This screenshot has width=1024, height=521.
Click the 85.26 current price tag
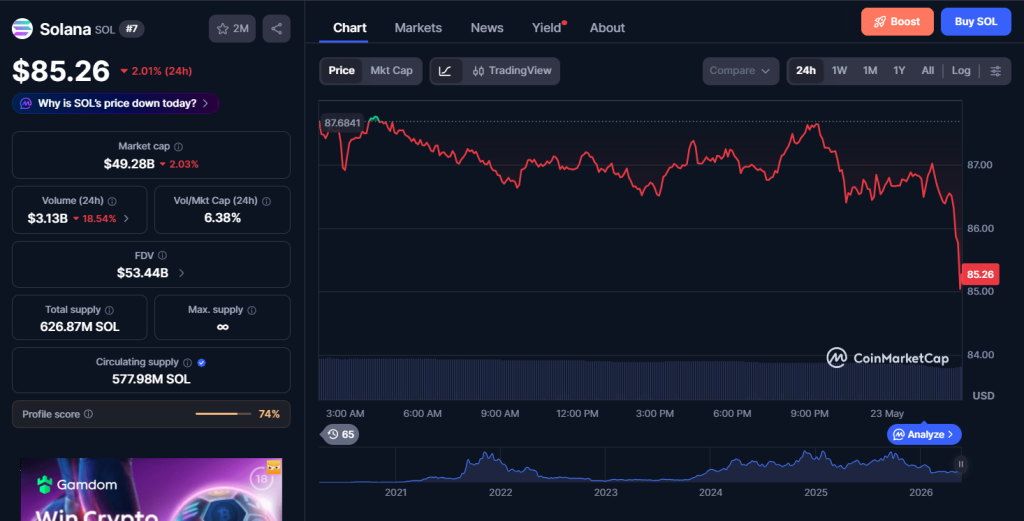(980, 274)
